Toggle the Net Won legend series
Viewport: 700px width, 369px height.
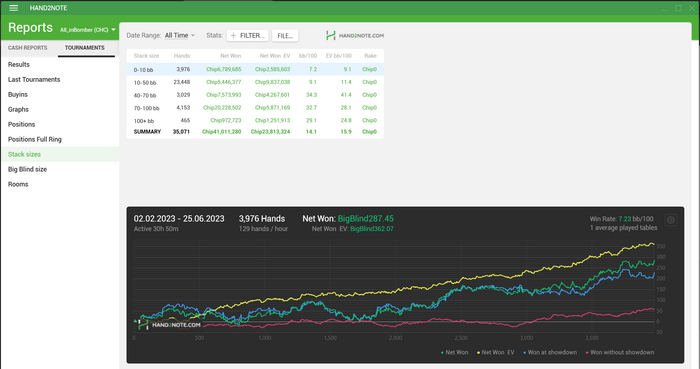[x=454, y=352]
